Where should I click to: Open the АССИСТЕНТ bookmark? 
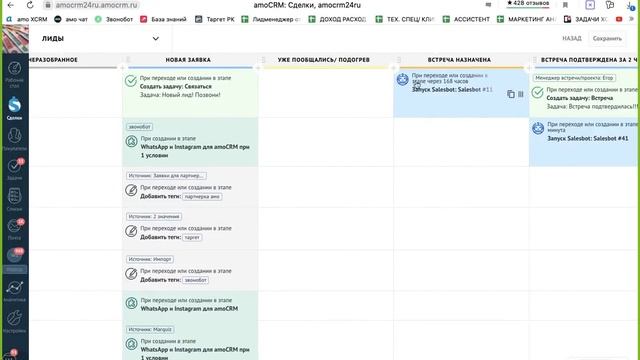tap(467, 19)
